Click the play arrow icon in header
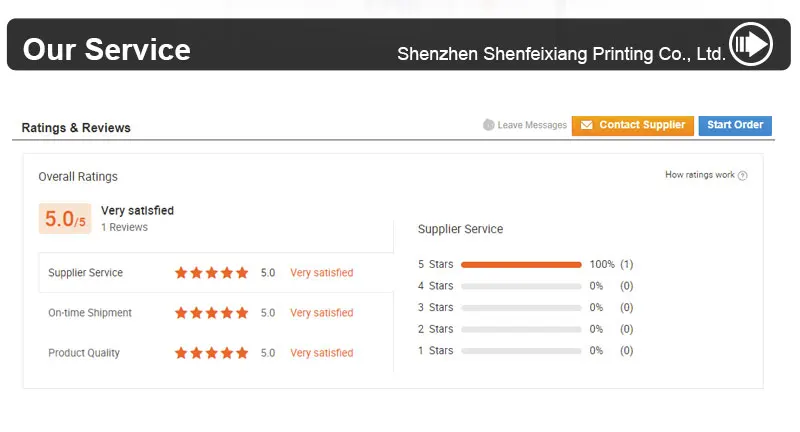The image size is (800, 432). pyautogui.click(x=750, y=44)
